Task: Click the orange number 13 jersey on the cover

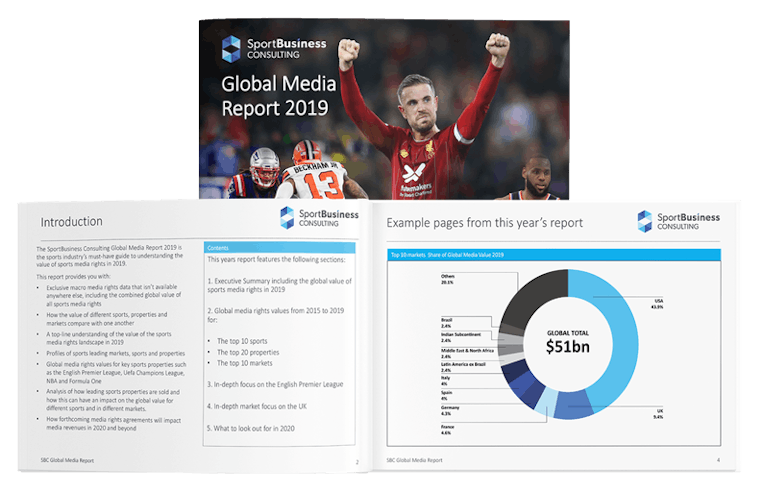Action: pyautogui.click(x=322, y=185)
